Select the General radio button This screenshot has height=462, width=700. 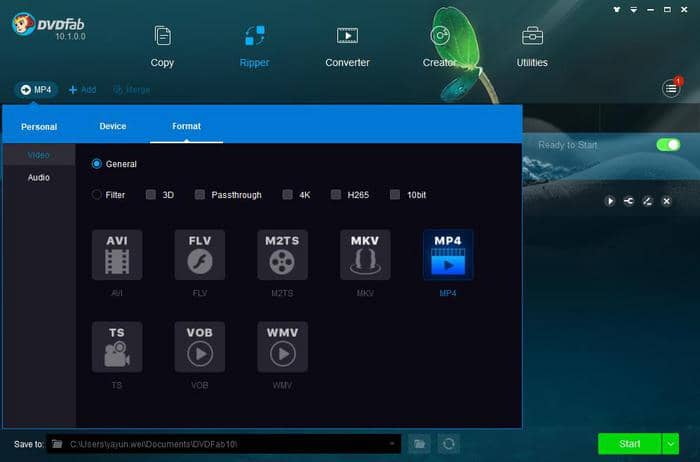click(96, 164)
